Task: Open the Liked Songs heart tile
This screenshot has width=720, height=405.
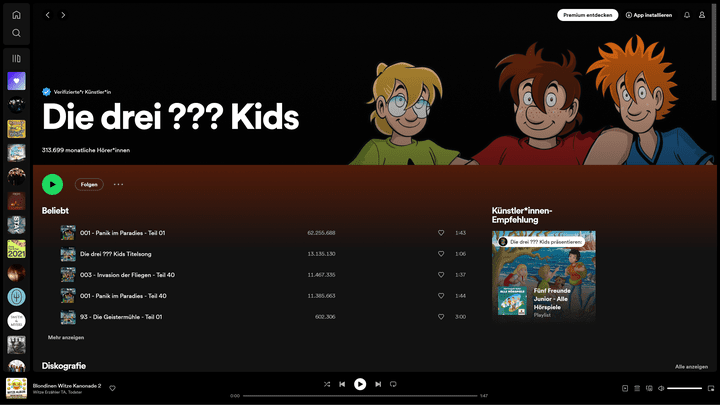Action: pos(16,80)
